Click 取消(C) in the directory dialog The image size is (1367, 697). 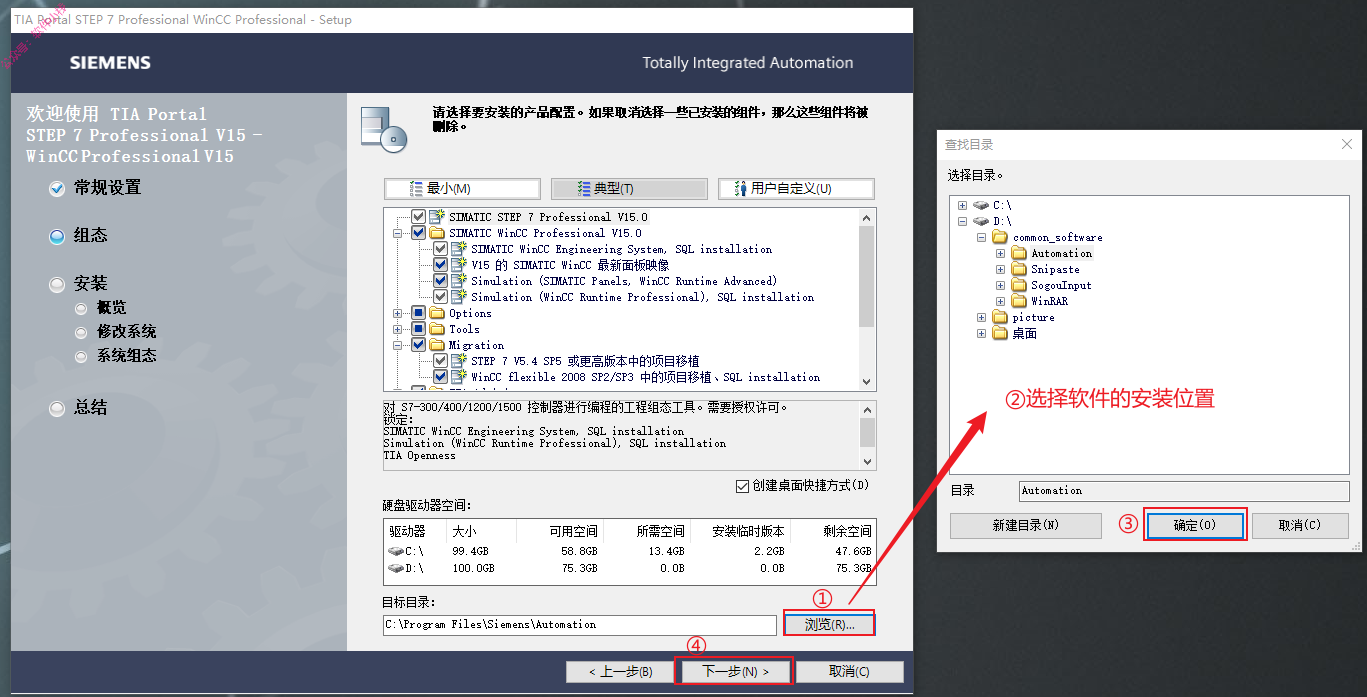(1300, 525)
